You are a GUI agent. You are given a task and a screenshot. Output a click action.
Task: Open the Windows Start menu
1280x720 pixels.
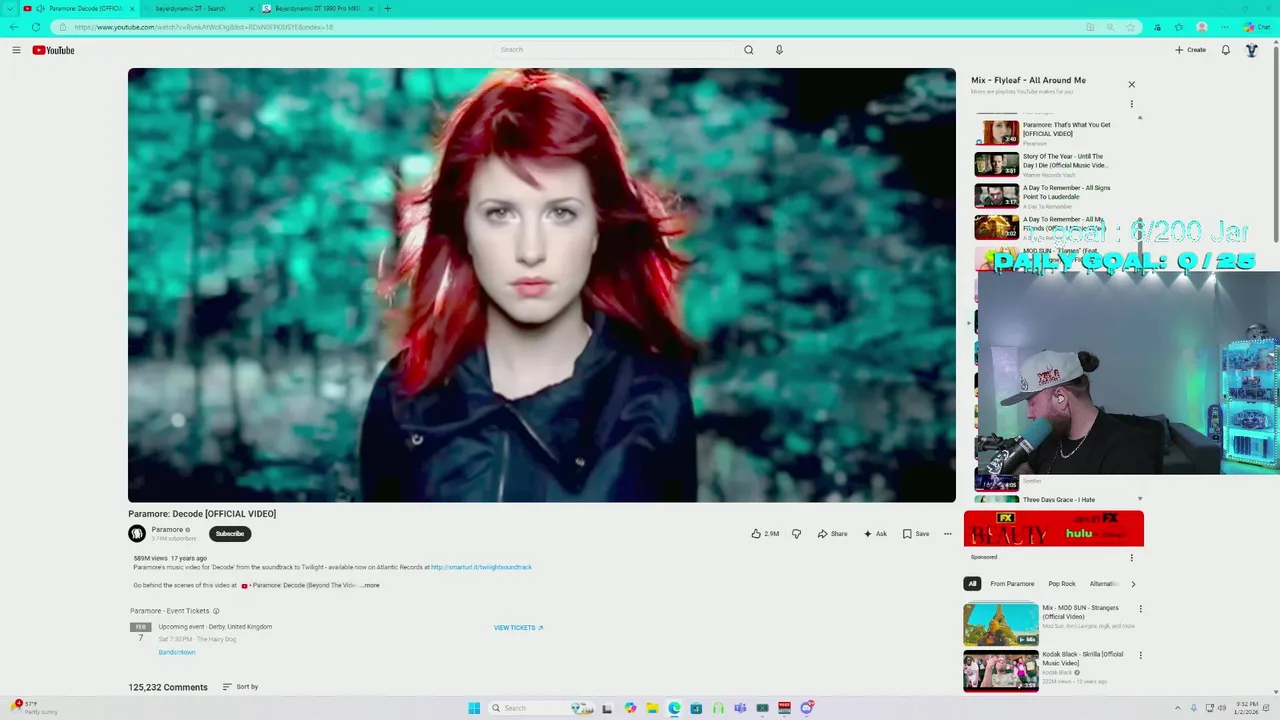pos(474,708)
